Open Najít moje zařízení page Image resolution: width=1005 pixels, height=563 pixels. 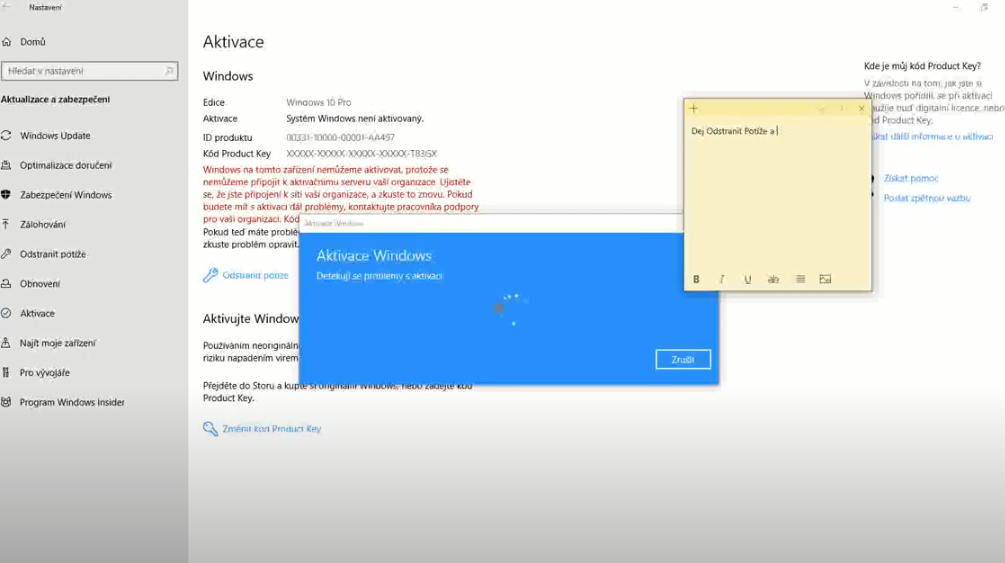pyautogui.click(x=58, y=343)
